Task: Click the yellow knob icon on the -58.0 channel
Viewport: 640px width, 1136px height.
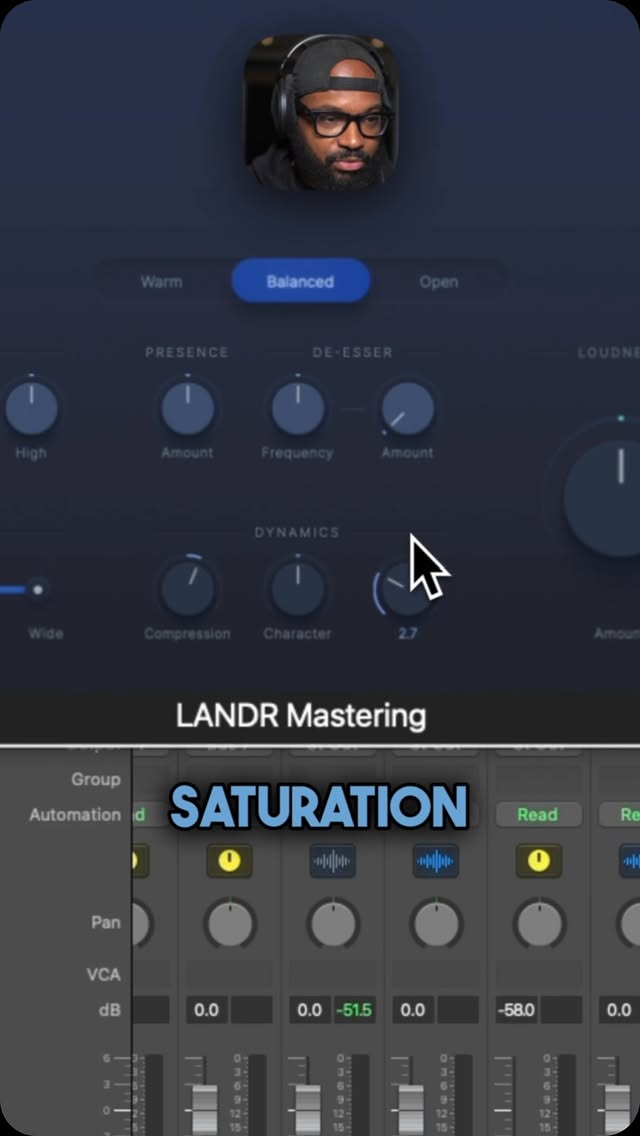Action: [539, 861]
